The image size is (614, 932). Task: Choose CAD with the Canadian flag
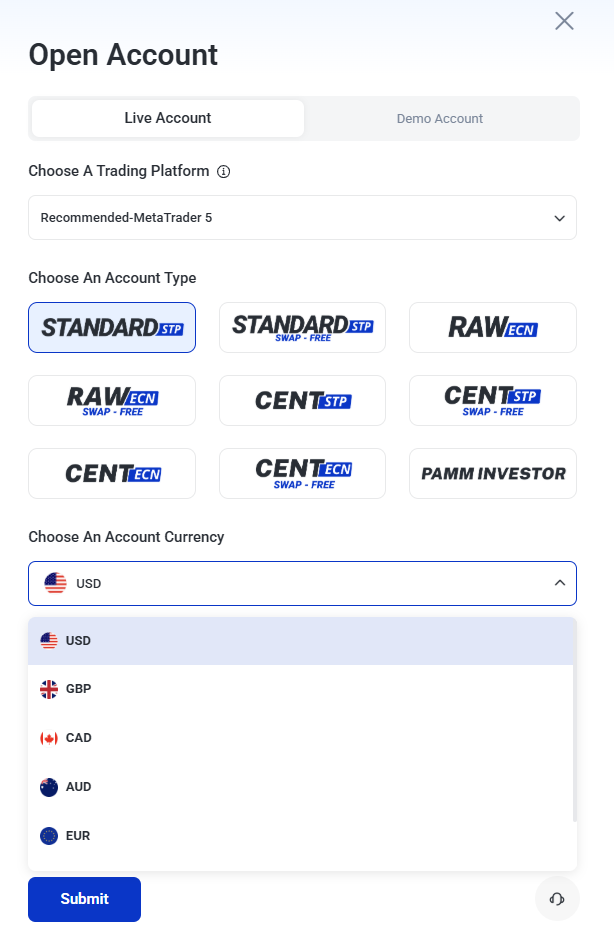coord(300,738)
